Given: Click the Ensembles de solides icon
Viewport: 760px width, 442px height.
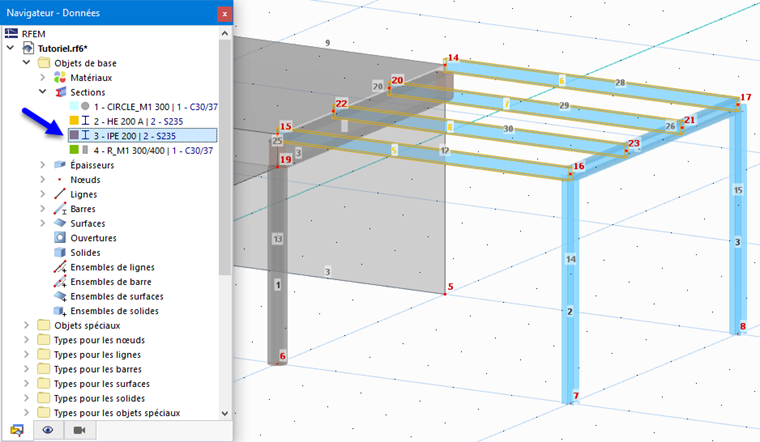Looking at the screenshot, I should tap(60, 311).
